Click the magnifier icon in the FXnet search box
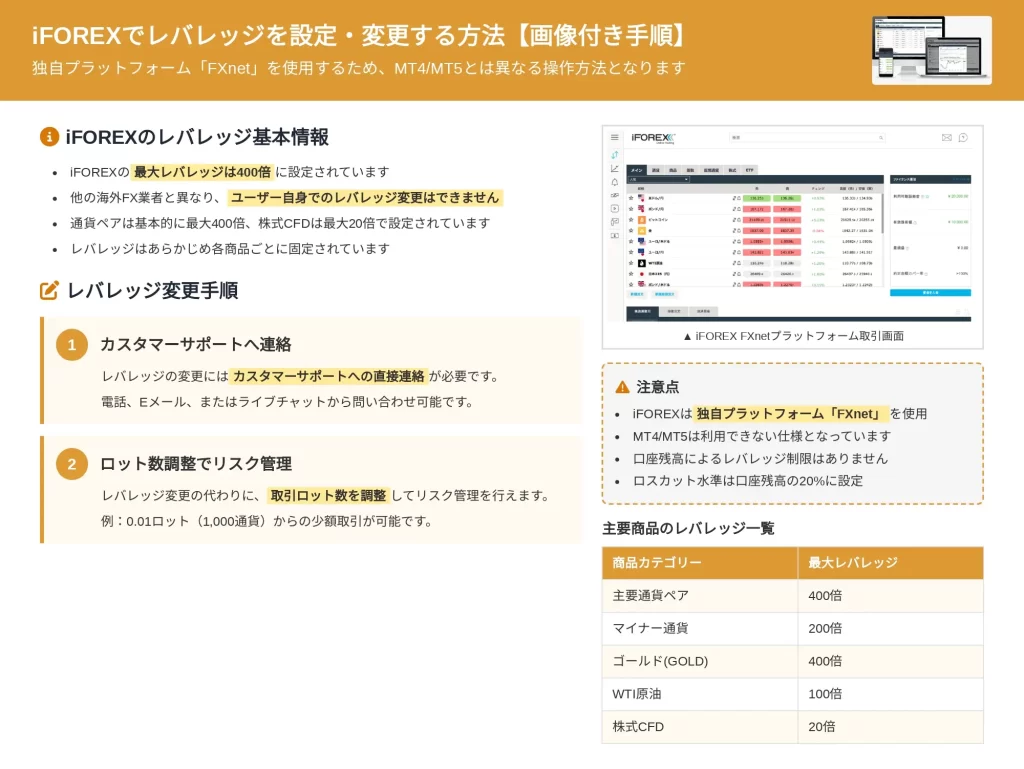 click(x=881, y=138)
